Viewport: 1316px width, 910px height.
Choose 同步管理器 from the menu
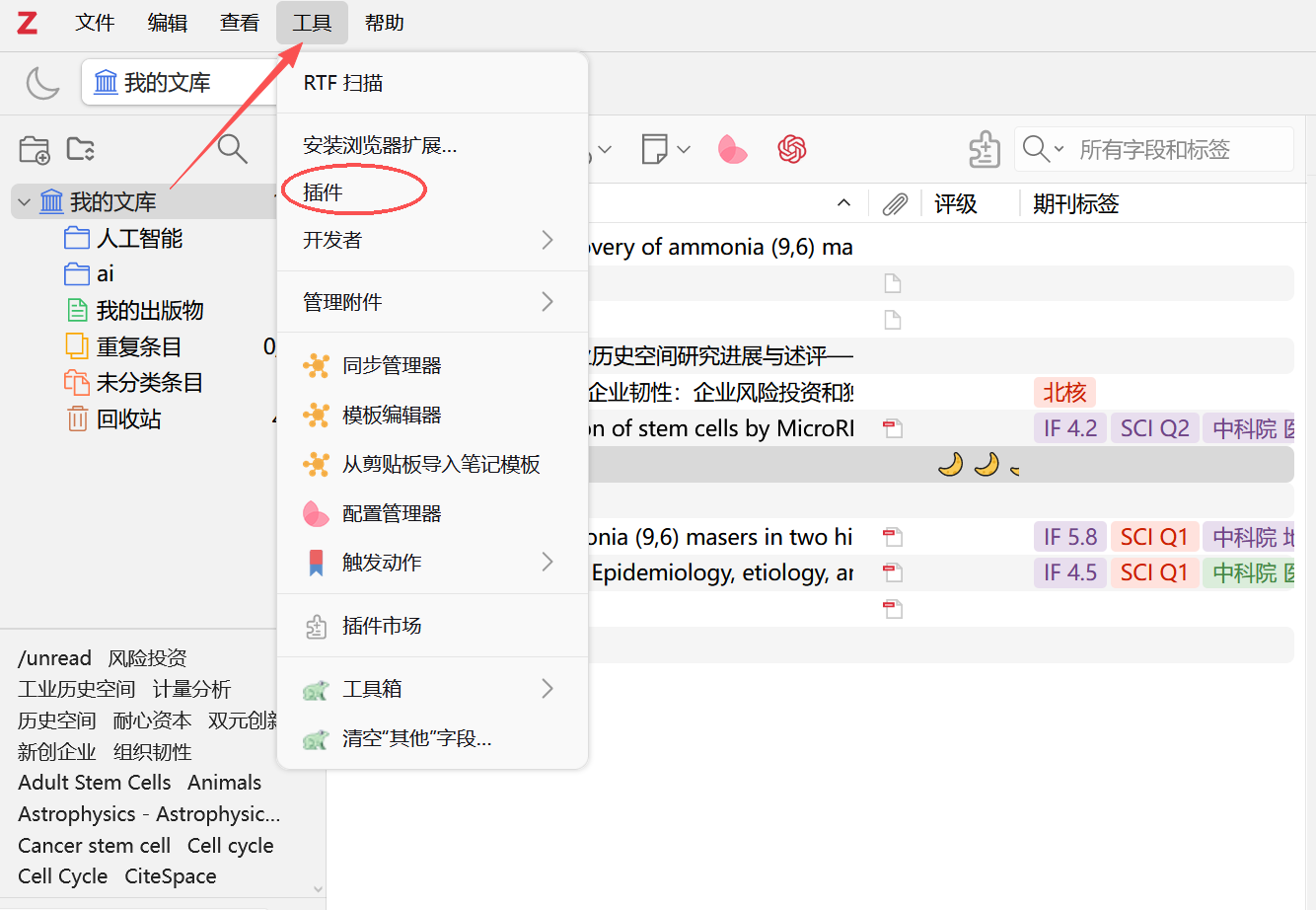[391, 365]
